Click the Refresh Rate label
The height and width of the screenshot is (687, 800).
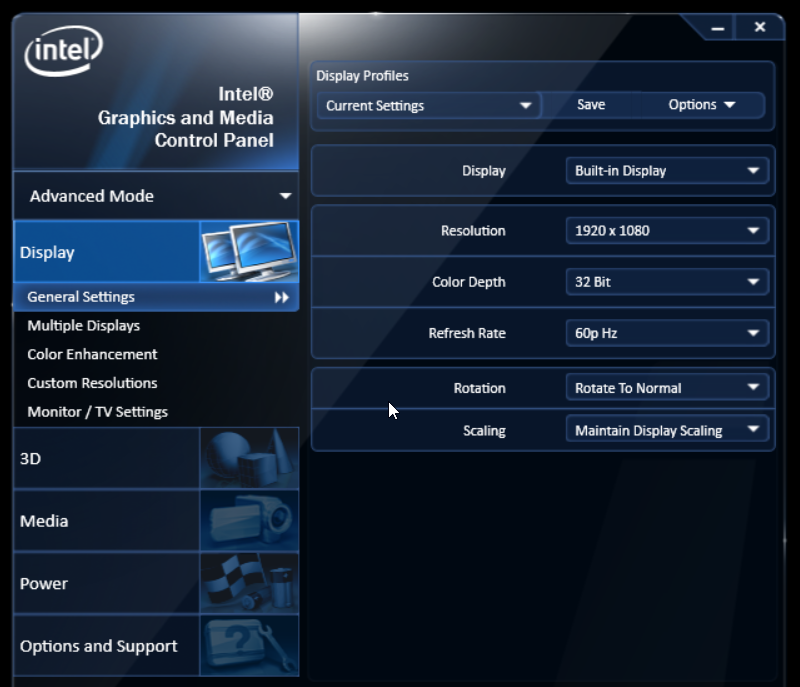pos(467,334)
